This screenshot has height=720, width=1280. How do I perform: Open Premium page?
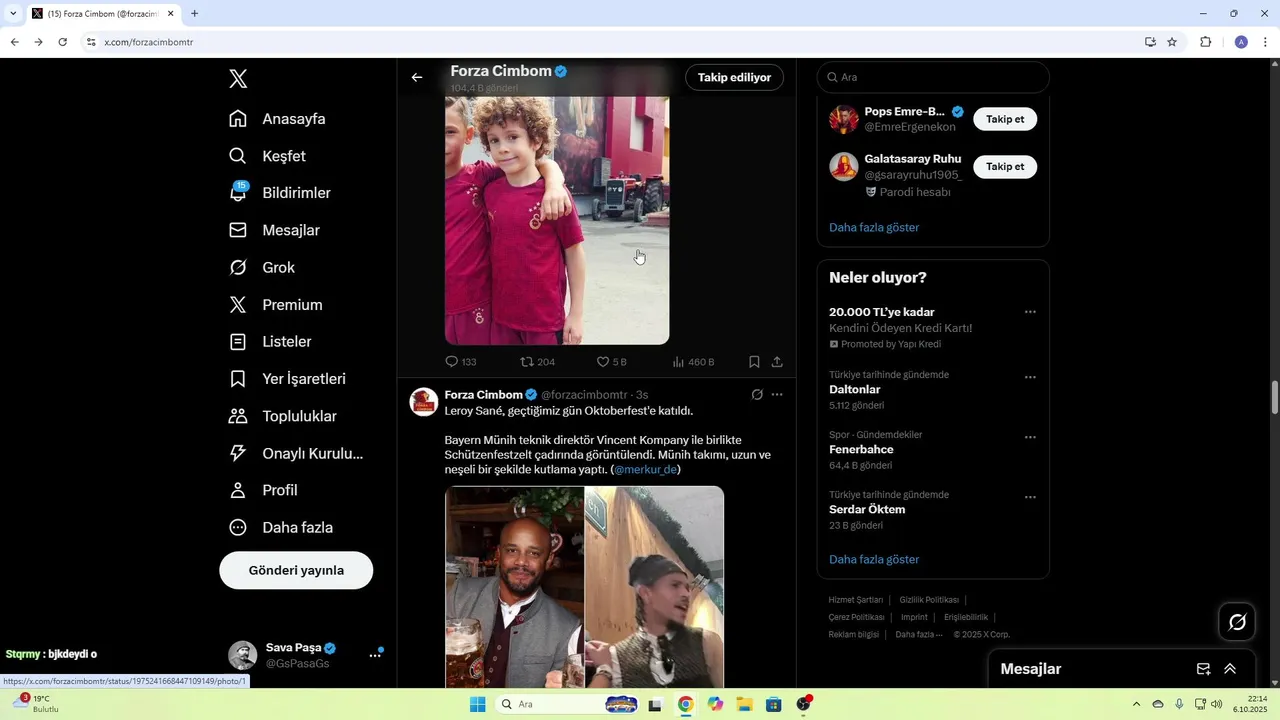(x=276, y=305)
